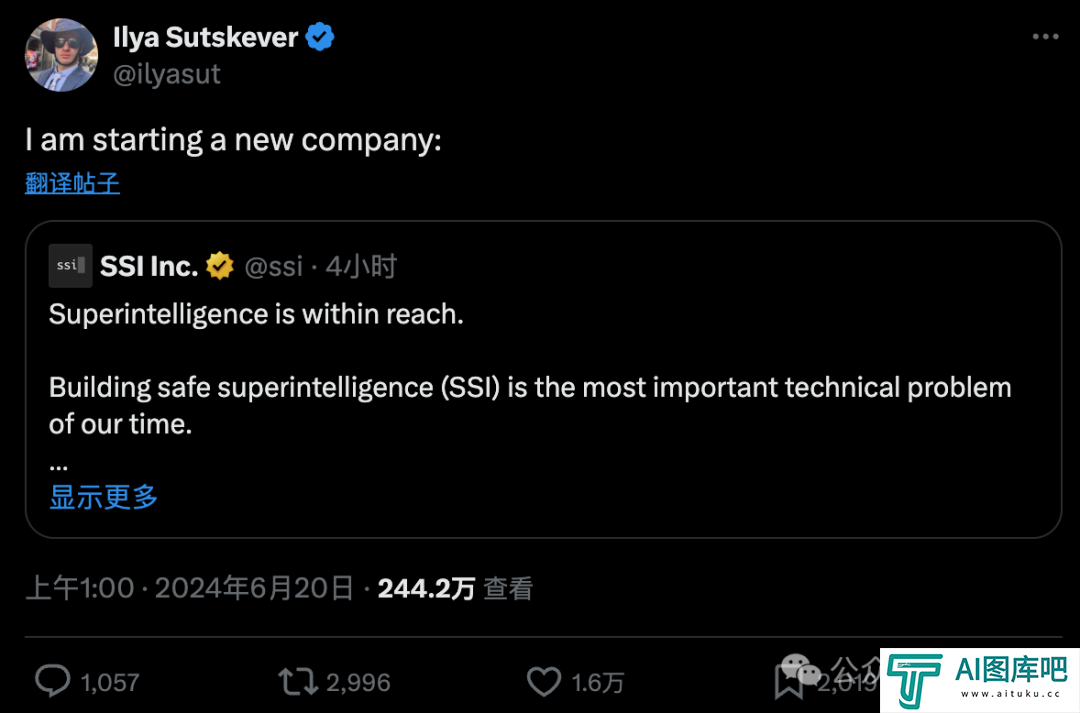Open the Ilya Sutskever display name
The height and width of the screenshot is (713, 1080).
(x=205, y=37)
